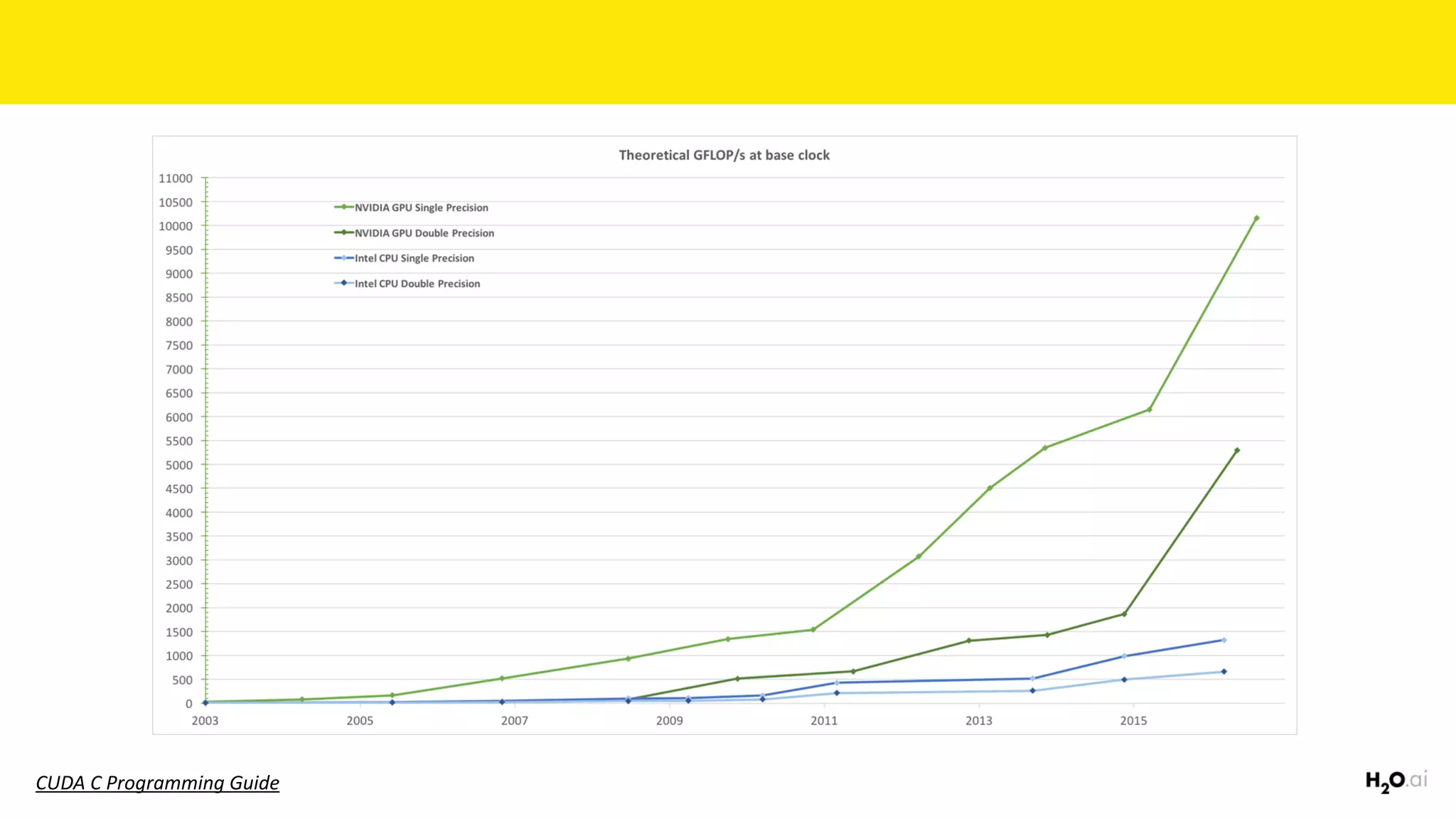Click the 5000 y-axis label
Image resolution: width=1456 pixels, height=819 pixels.
tap(178, 465)
